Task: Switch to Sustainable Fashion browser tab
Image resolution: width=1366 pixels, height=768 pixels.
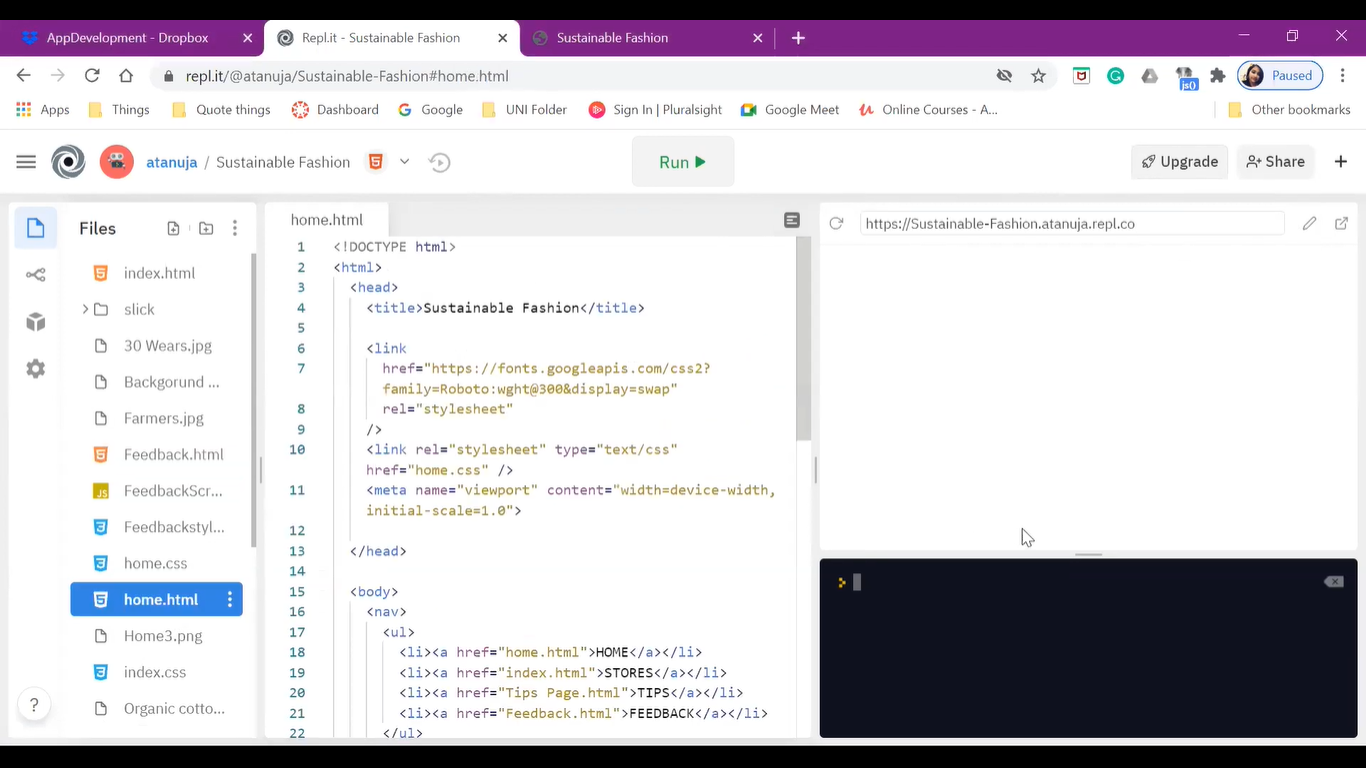Action: click(x=612, y=38)
